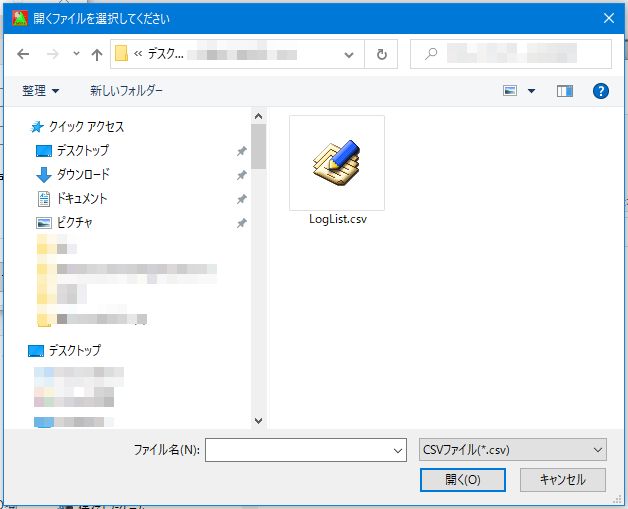Screen dimensions: 628x509
Task: Create a folder with 新しいフォルダー
Action: click(x=126, y=91)
